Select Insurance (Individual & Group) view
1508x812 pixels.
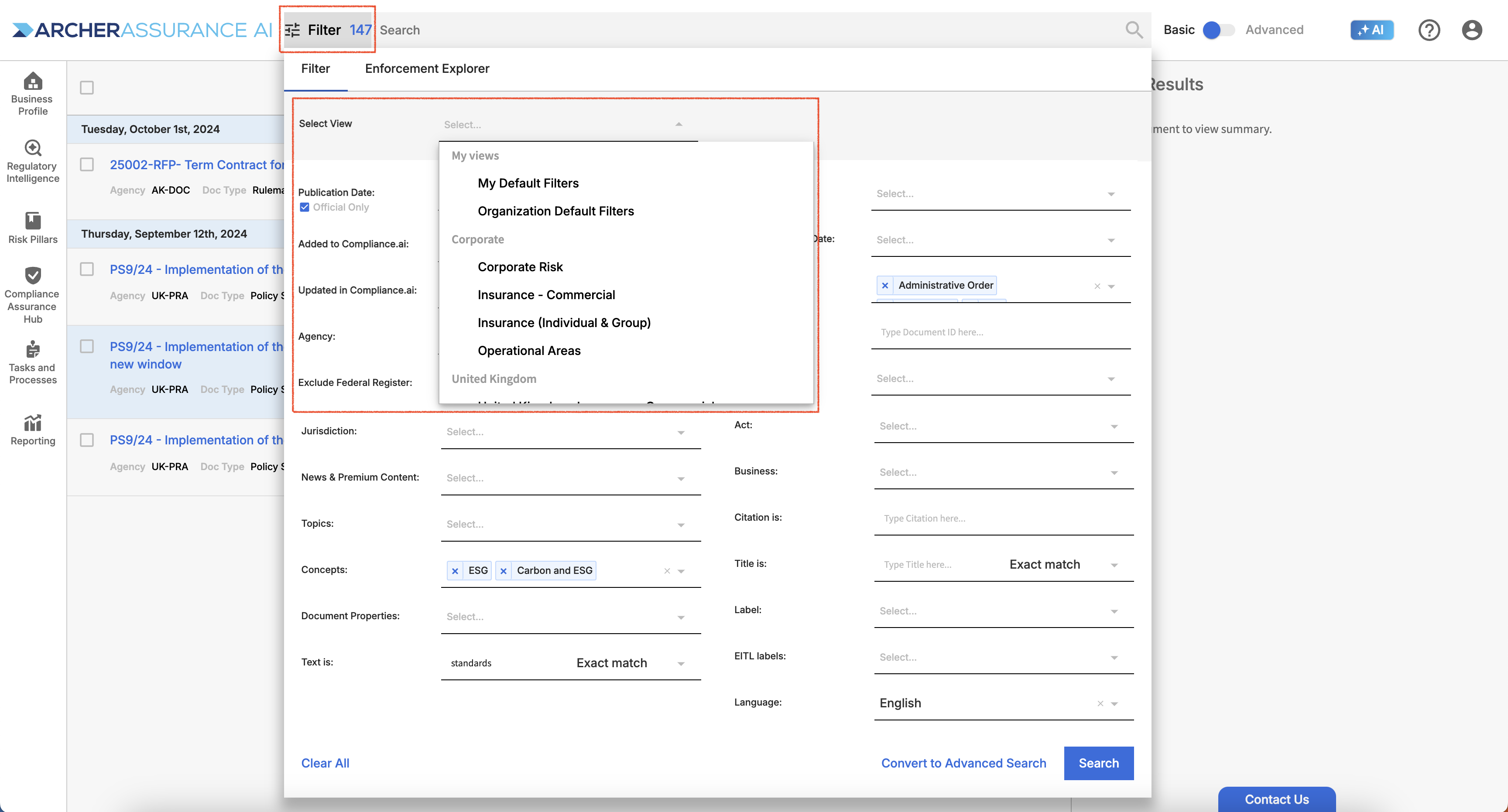564,324
